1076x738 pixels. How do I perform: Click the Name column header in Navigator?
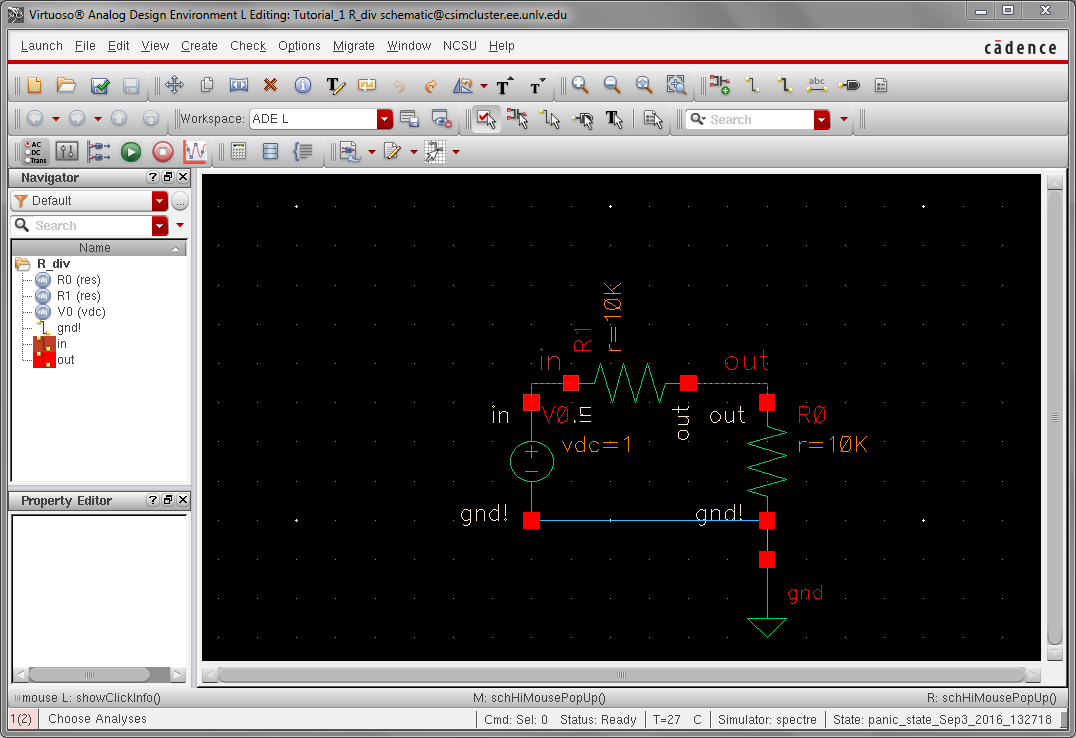click(x=95, y=248)
